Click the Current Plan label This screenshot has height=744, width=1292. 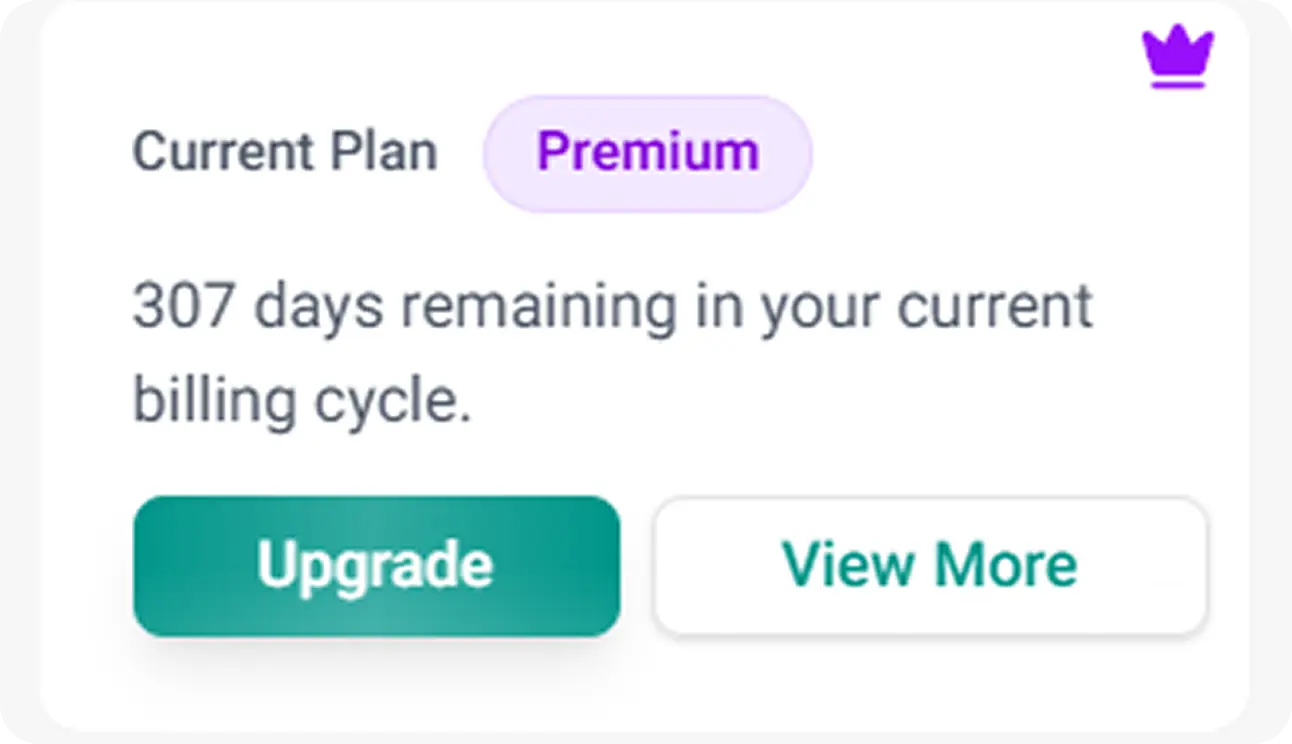pyautogui.click(x=284, y=152)
